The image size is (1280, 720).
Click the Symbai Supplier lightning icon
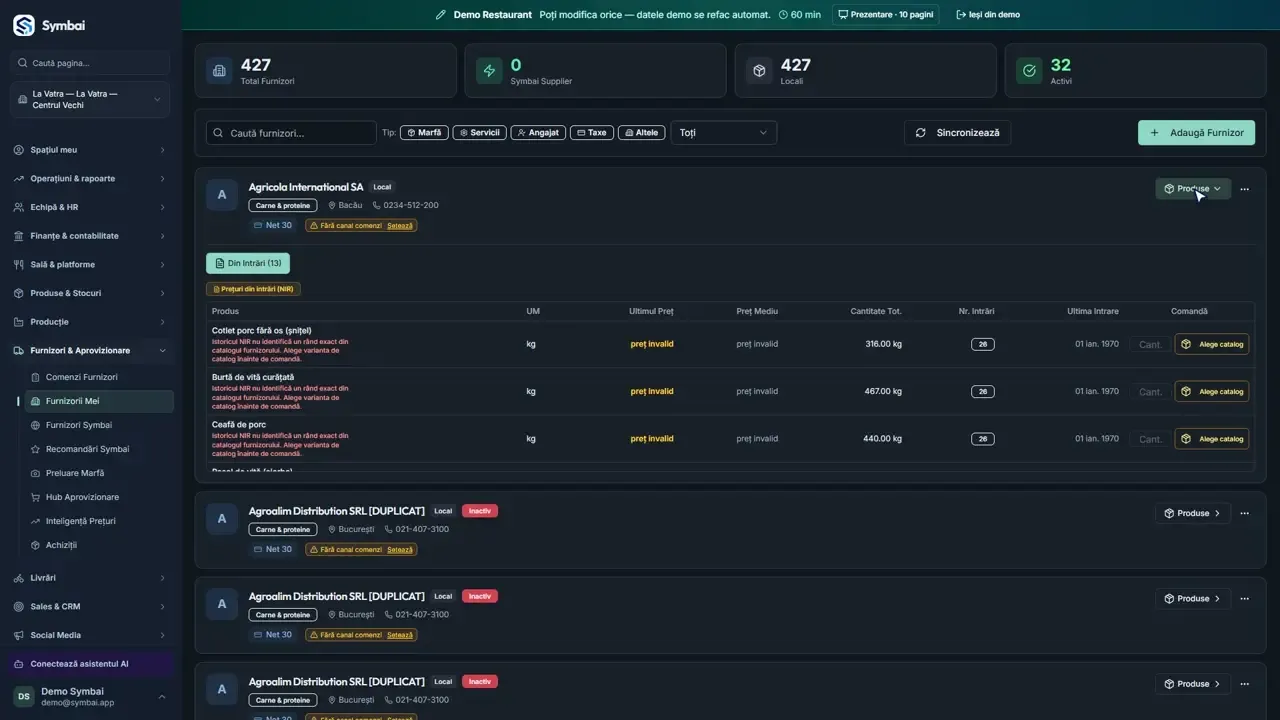(x=489, y=71)
